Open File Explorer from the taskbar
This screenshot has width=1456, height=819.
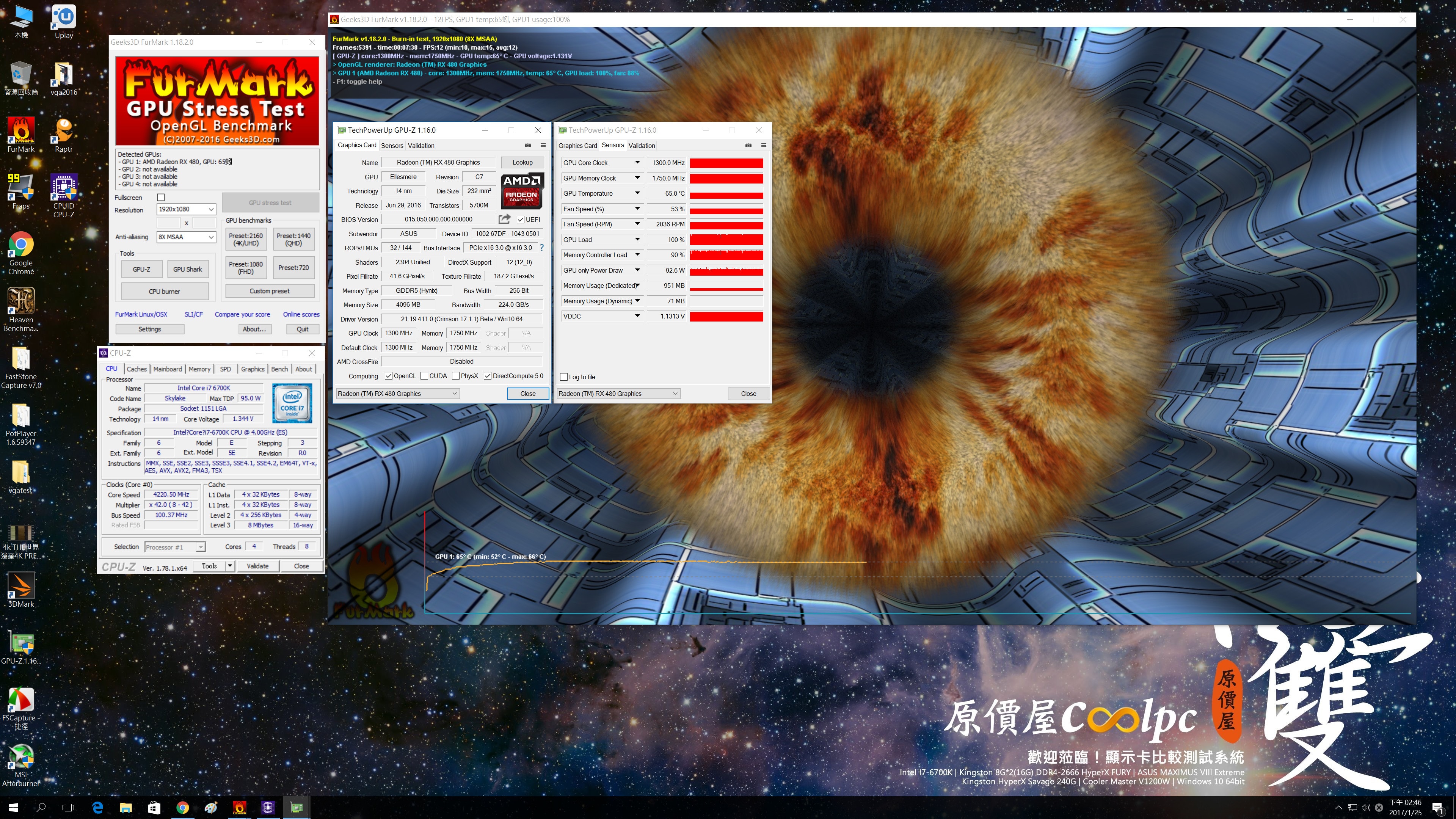pos(126,807)
